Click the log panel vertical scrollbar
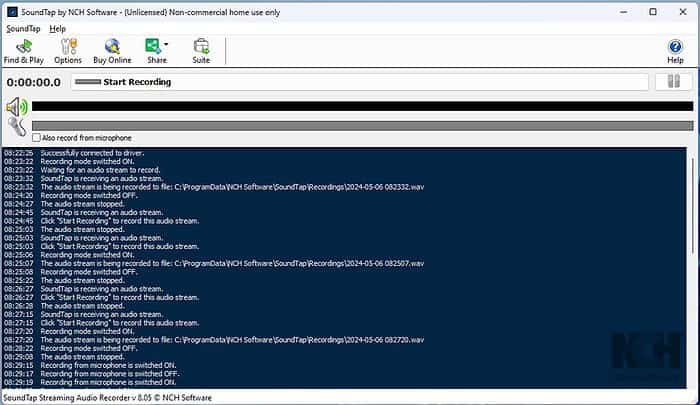Screen dimensions: 700x405 [x=693, y=268]
